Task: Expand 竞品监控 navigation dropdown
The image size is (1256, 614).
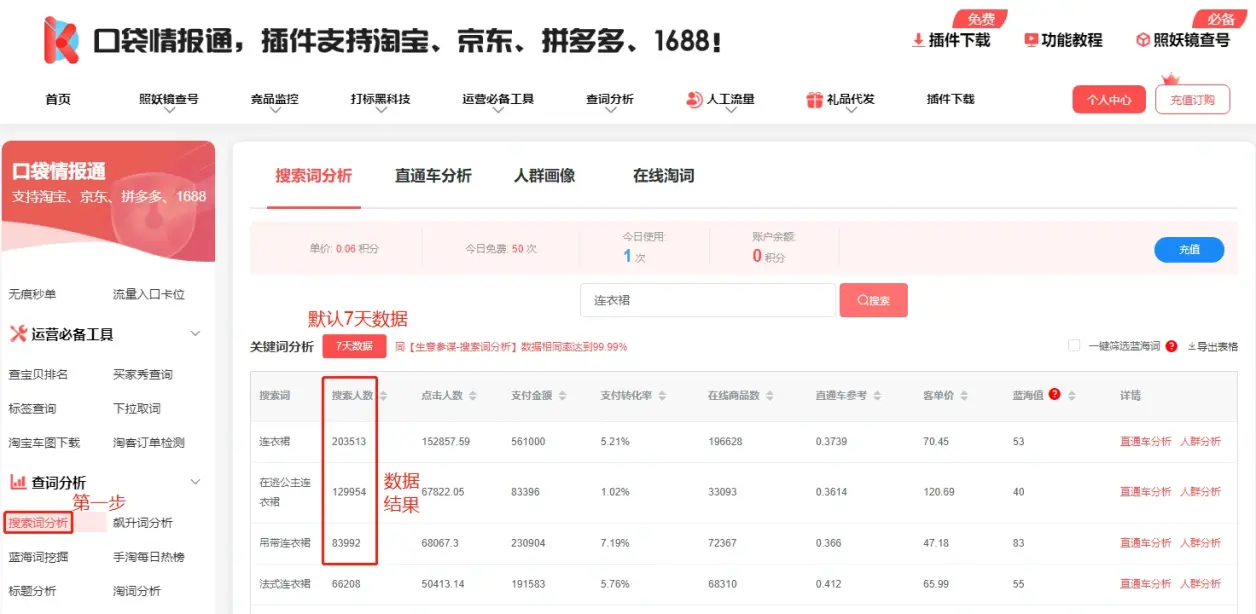Action: (x=274, y=112)
